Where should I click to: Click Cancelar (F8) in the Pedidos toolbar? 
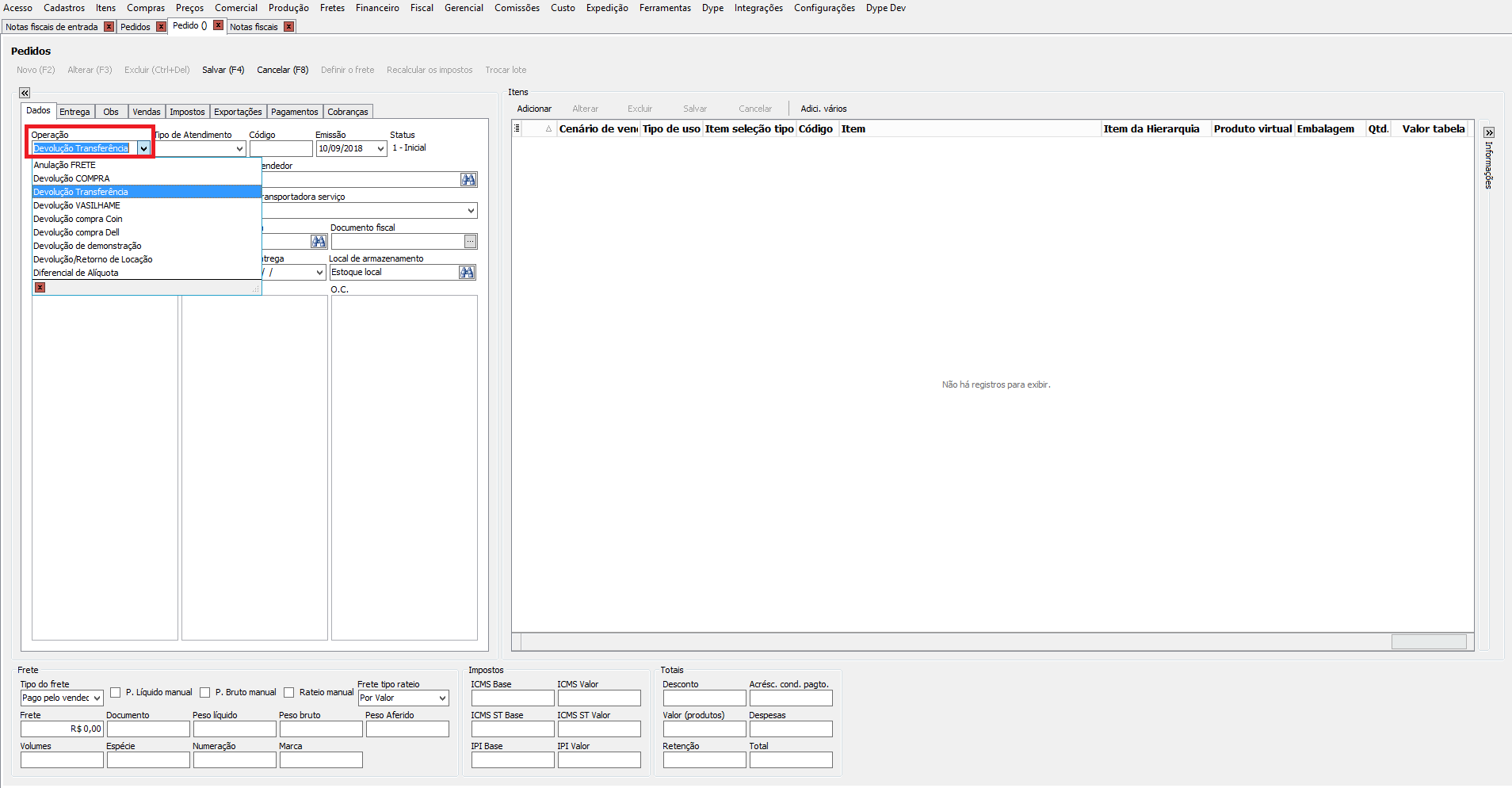(x=283, y=70)
